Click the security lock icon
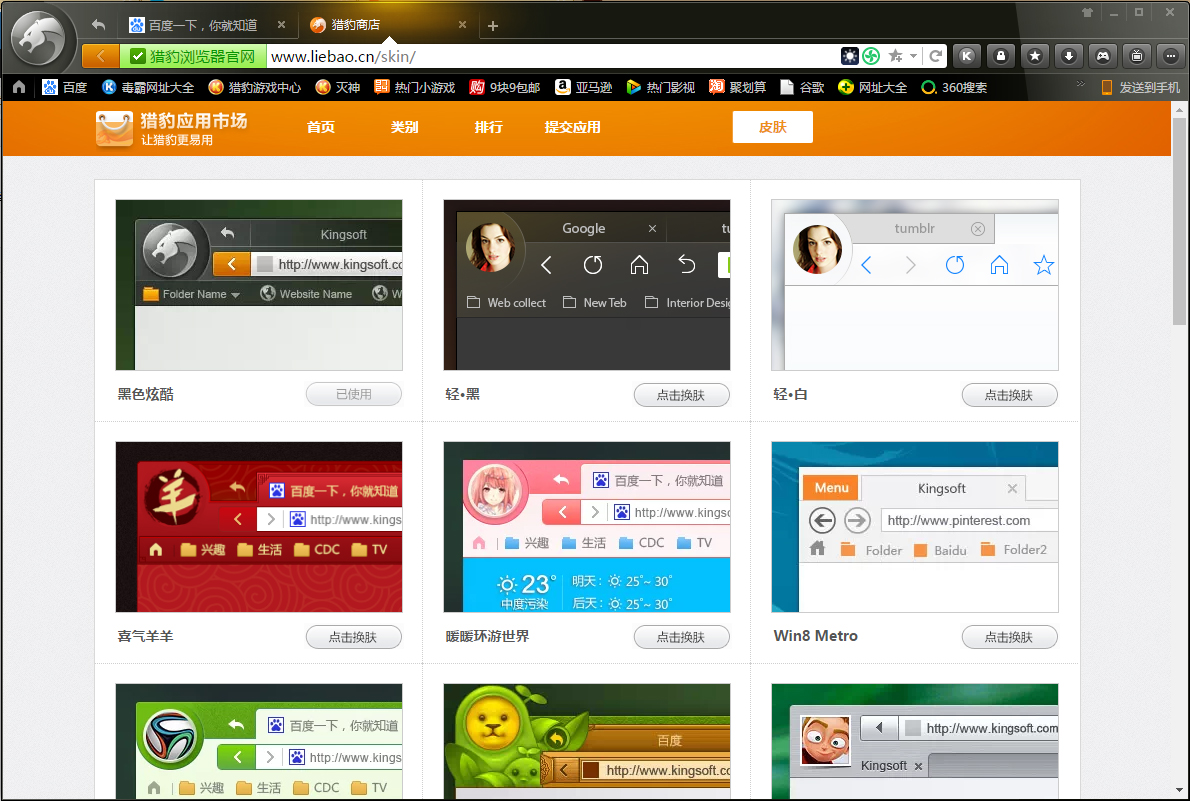Viewport: 1190px width, 801px height. pyautogui.click(x=1001, y=57)
